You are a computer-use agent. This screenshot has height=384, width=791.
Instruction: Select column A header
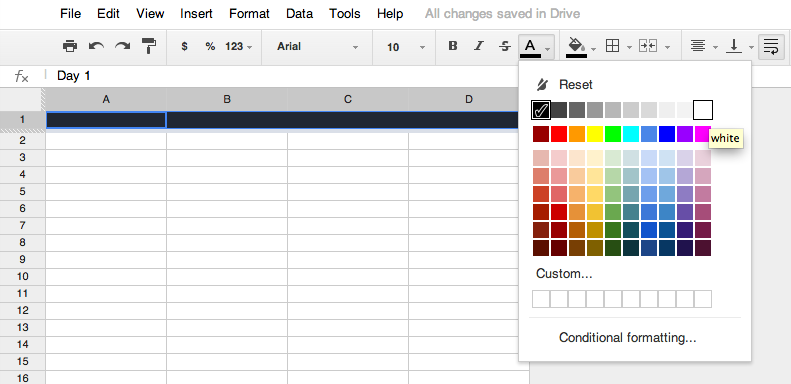click(106, 99)
